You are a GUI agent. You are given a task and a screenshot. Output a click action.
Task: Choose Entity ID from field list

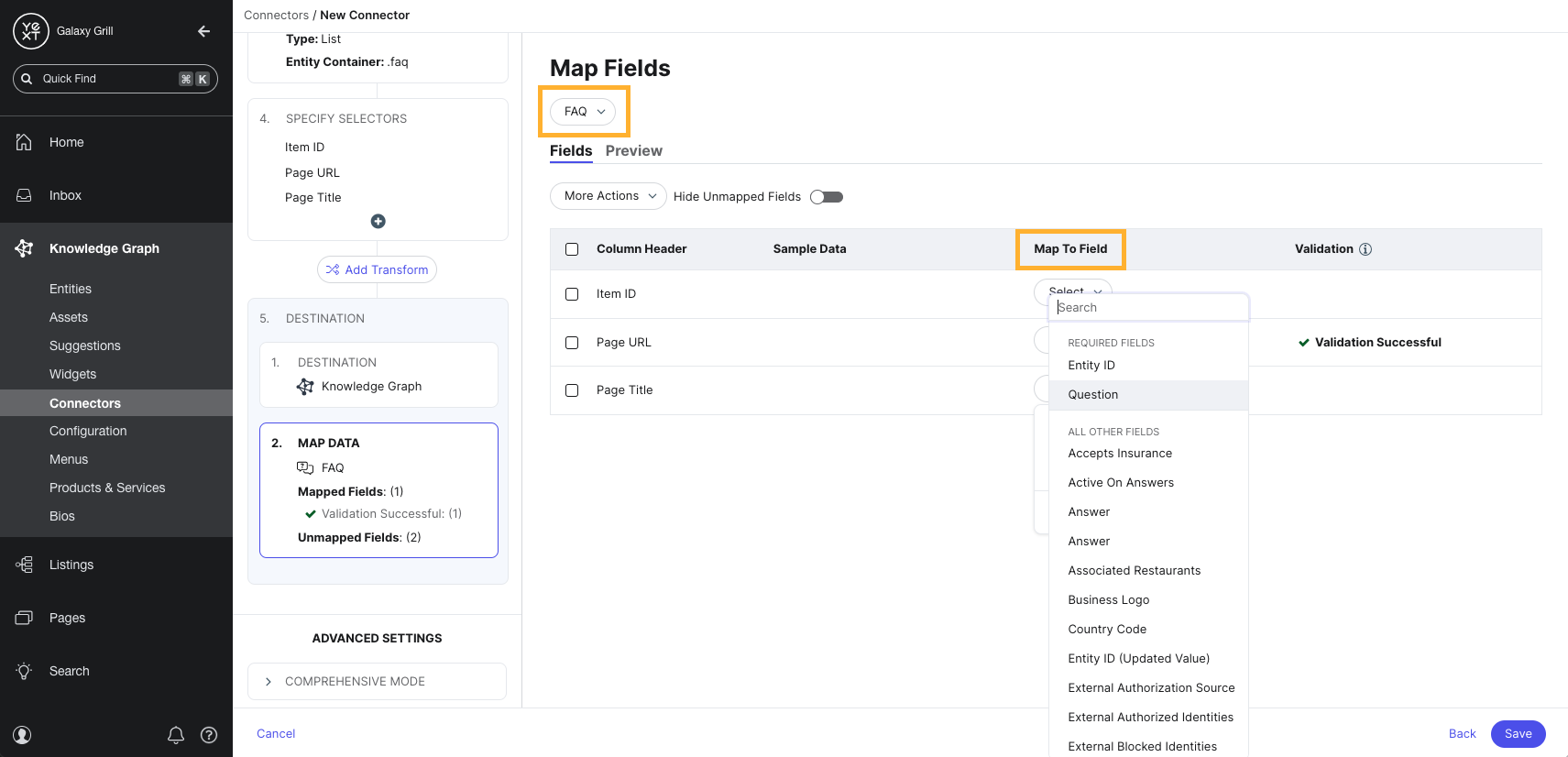point(1148,366)
